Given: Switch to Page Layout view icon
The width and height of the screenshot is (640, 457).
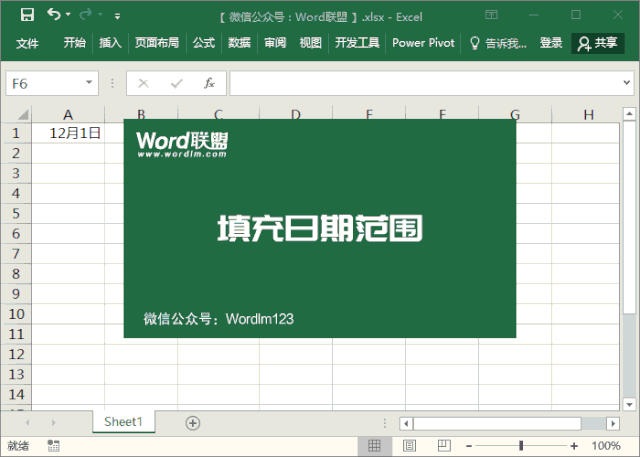Looking at the screenshot, I should click(409, 446).
